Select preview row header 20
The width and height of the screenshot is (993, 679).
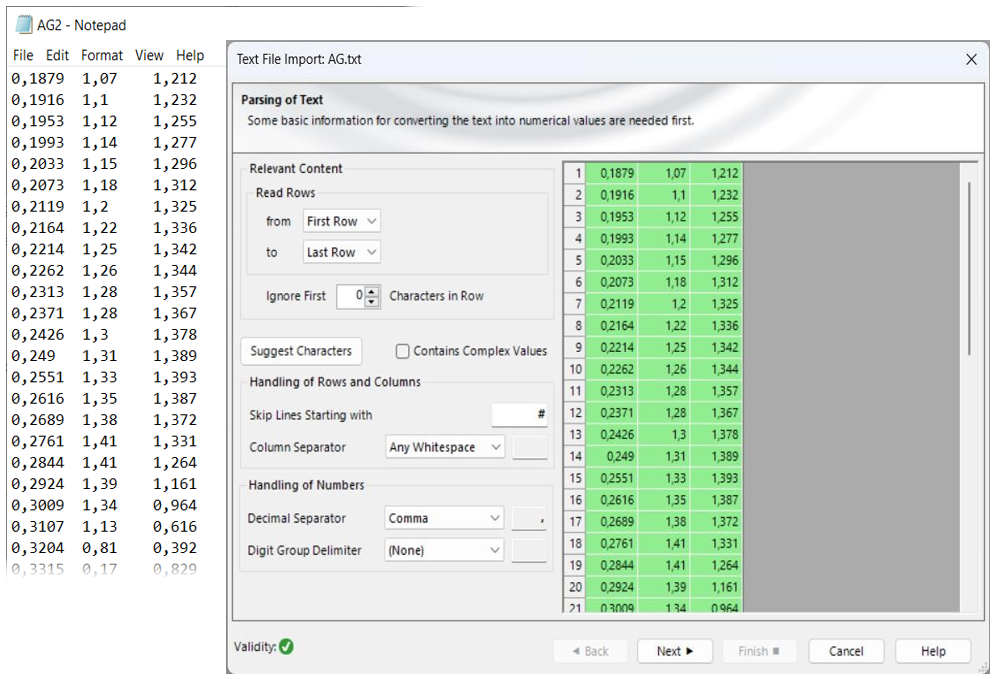[x=575, y=587]
